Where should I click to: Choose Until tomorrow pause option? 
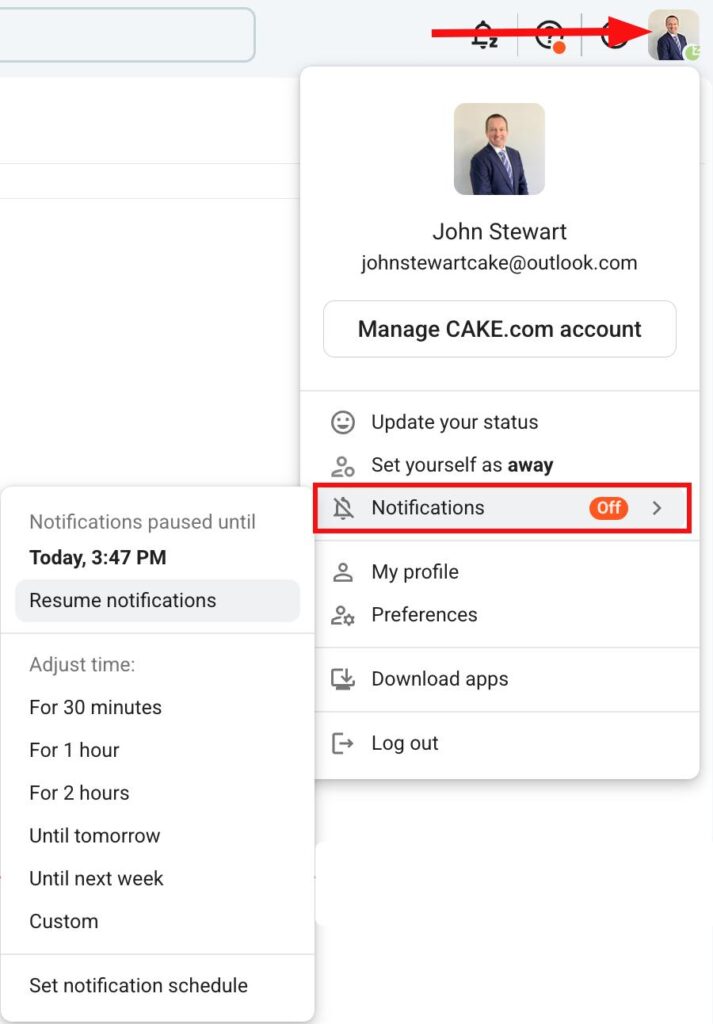[94, 836]
